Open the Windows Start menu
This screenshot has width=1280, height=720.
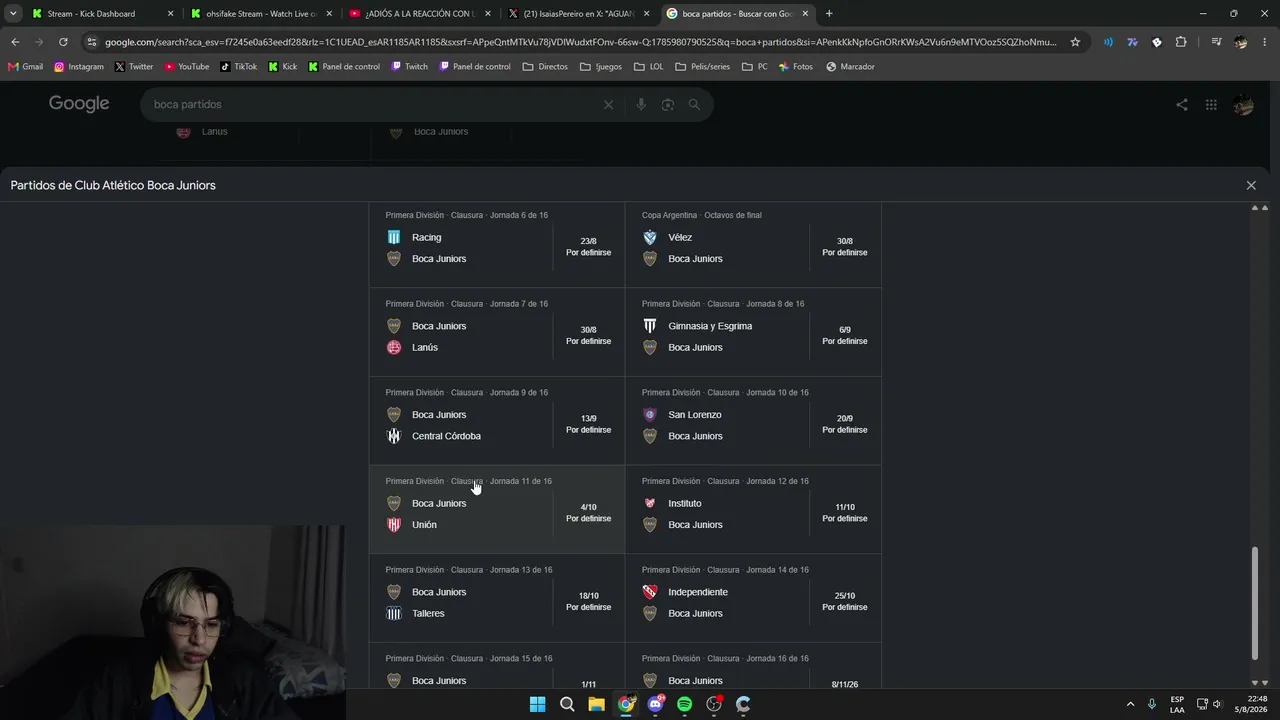pyautogui.click(x=538, y=704)
